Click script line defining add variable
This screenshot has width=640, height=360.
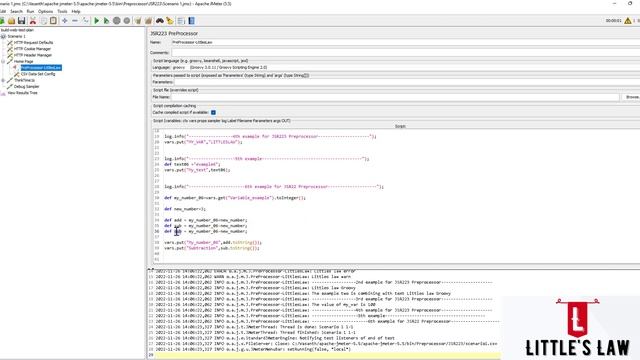tap(206, 220)
